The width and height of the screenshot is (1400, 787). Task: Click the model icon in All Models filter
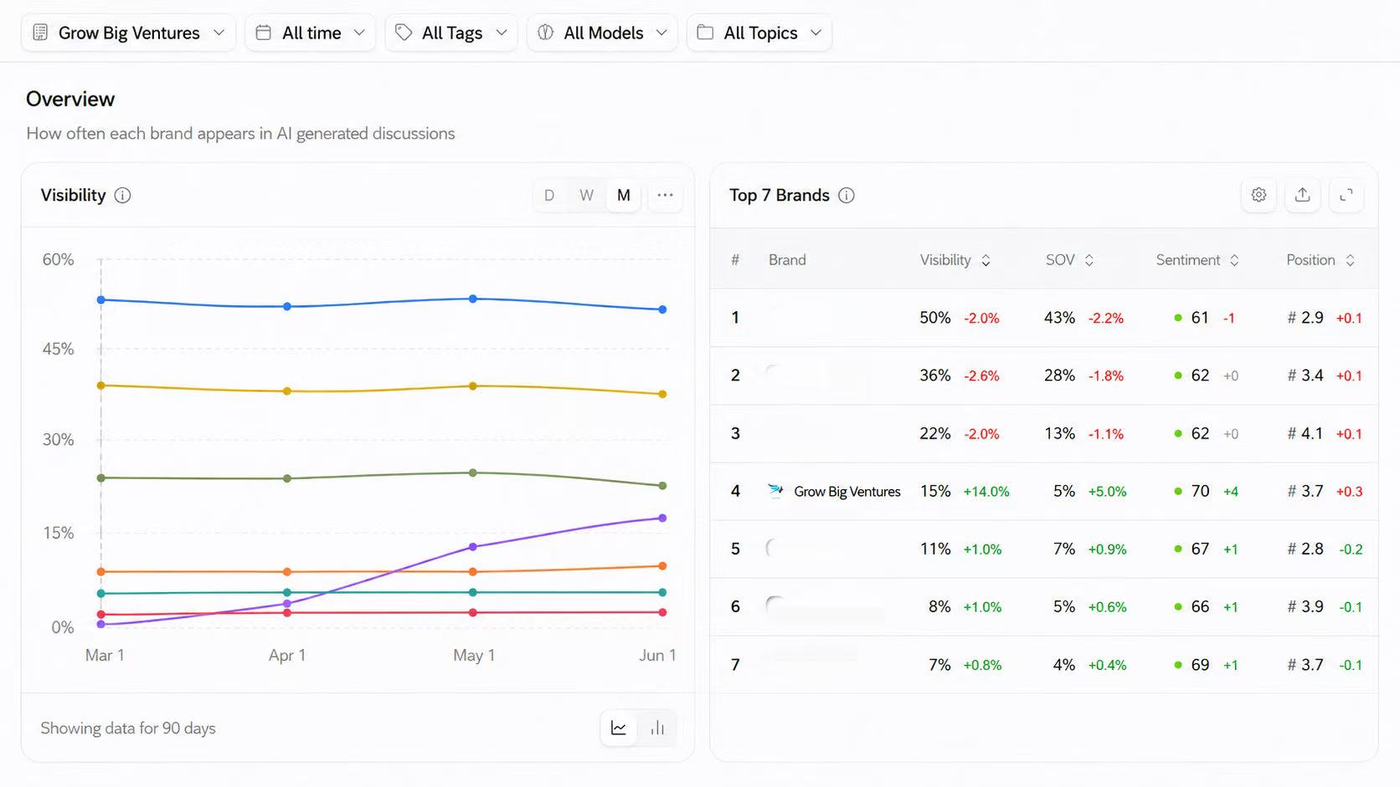(546, 33)
